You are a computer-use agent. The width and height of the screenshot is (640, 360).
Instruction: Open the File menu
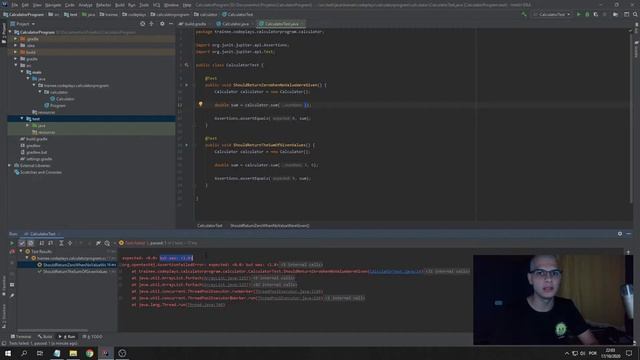coord(15,5)
